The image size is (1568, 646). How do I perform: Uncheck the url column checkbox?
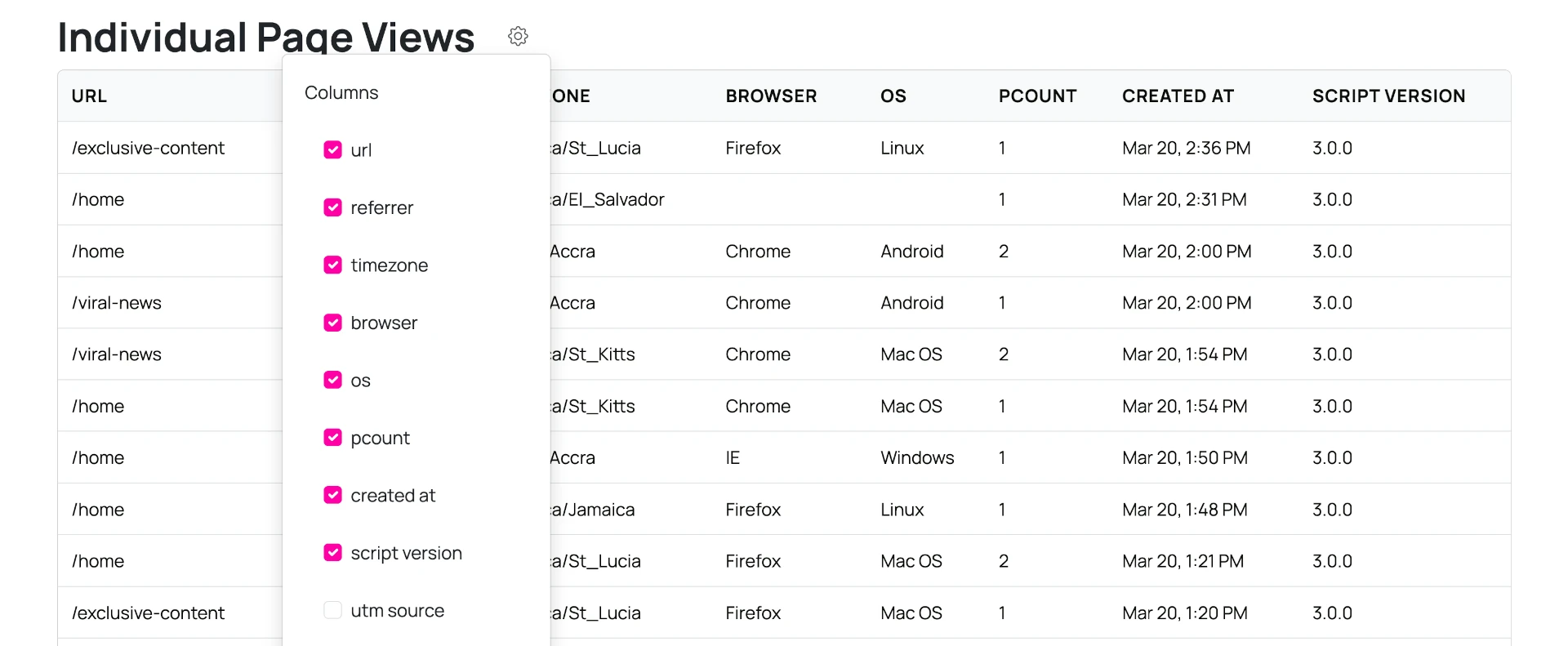(332, 149)
